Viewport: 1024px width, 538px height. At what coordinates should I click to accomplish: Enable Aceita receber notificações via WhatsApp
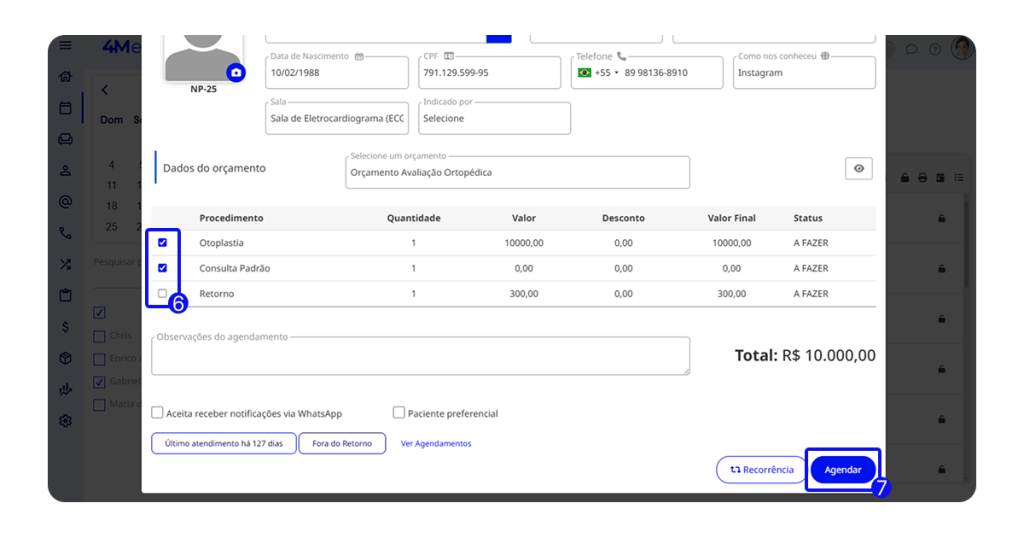pos(158,413)
